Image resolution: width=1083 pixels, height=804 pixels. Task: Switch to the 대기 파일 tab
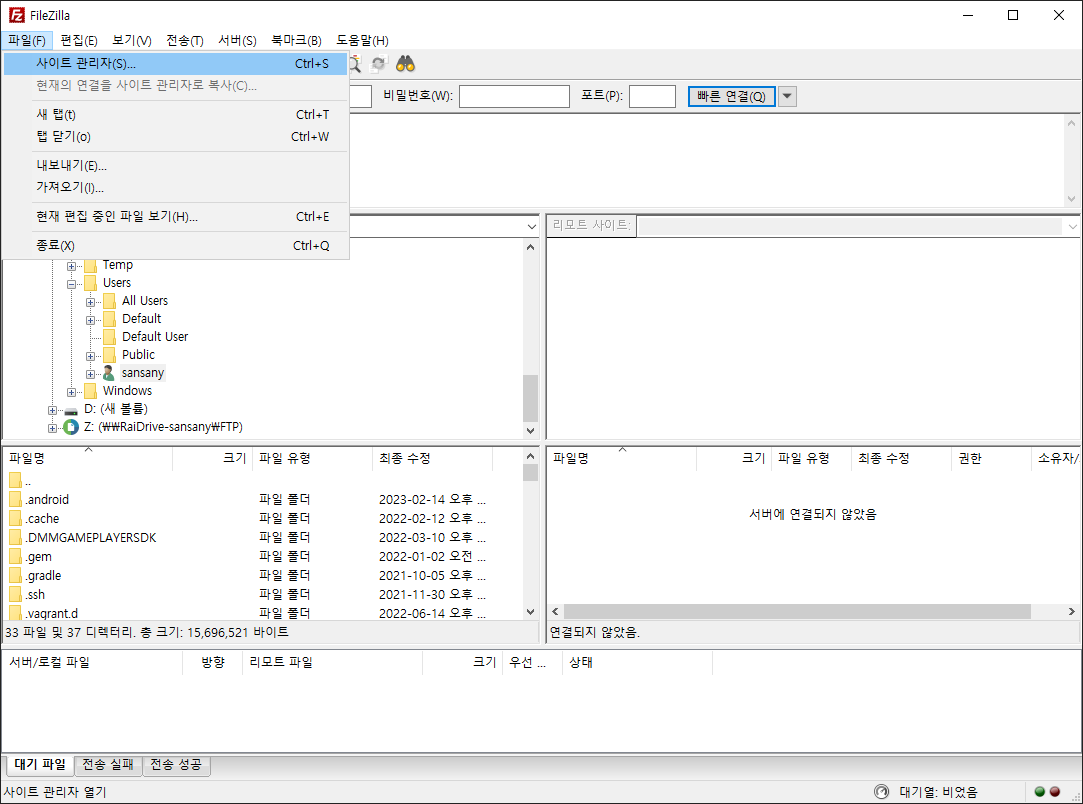tap(40, 765)
